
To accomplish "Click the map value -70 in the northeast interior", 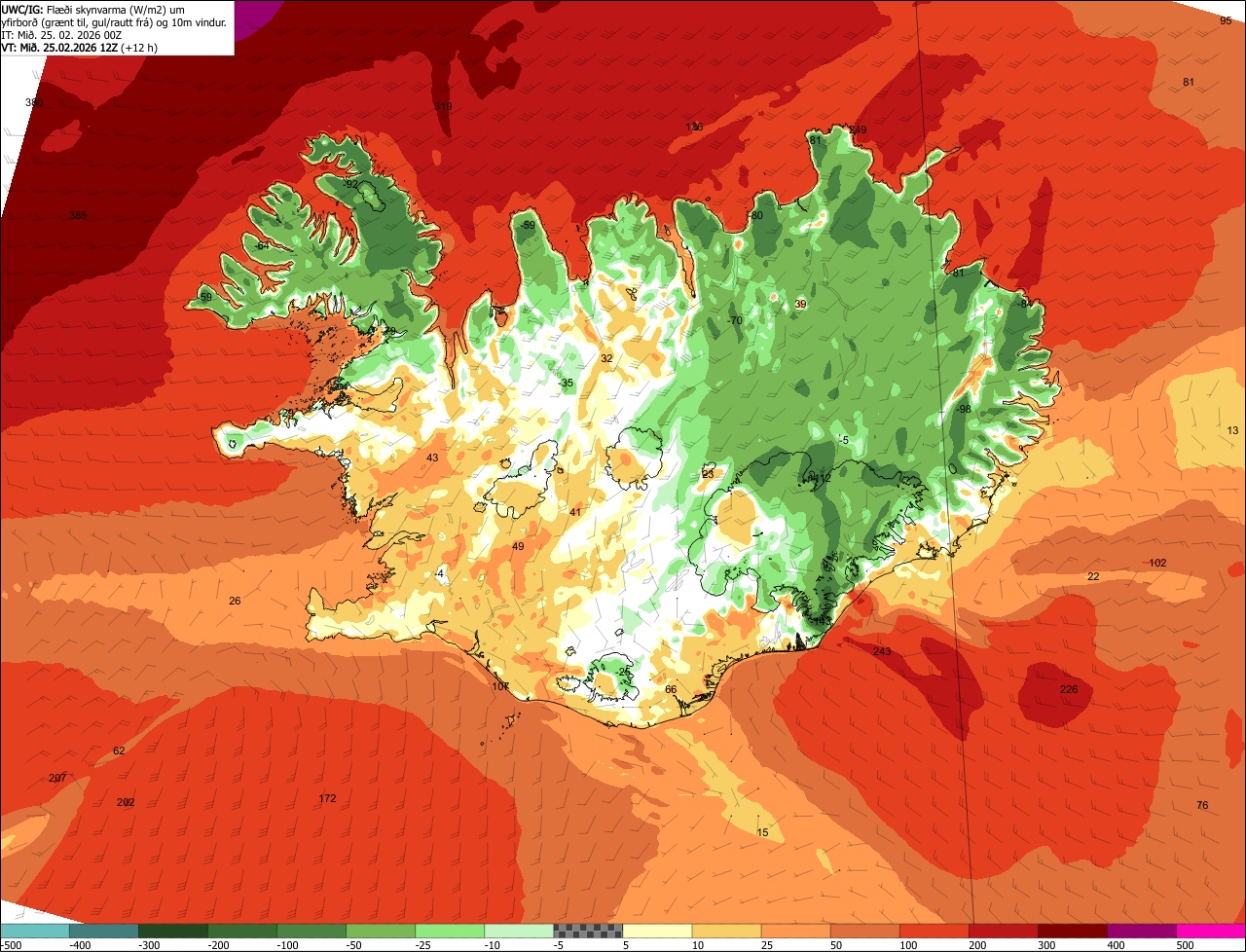I will coord(735,320).
